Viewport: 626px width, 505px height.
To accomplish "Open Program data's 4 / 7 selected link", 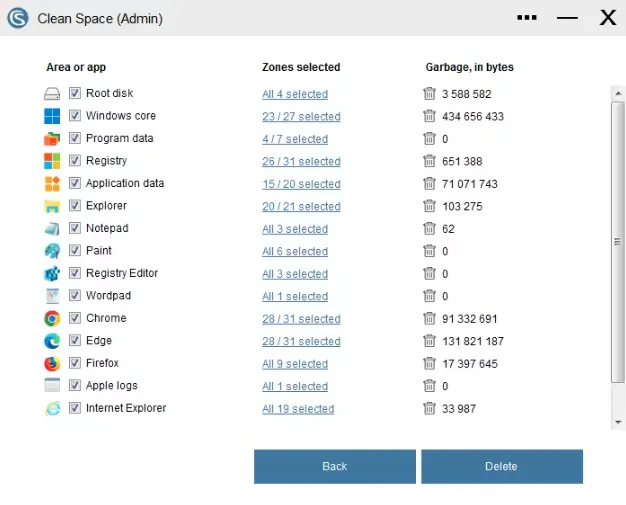I will click(x=295, y=139).
